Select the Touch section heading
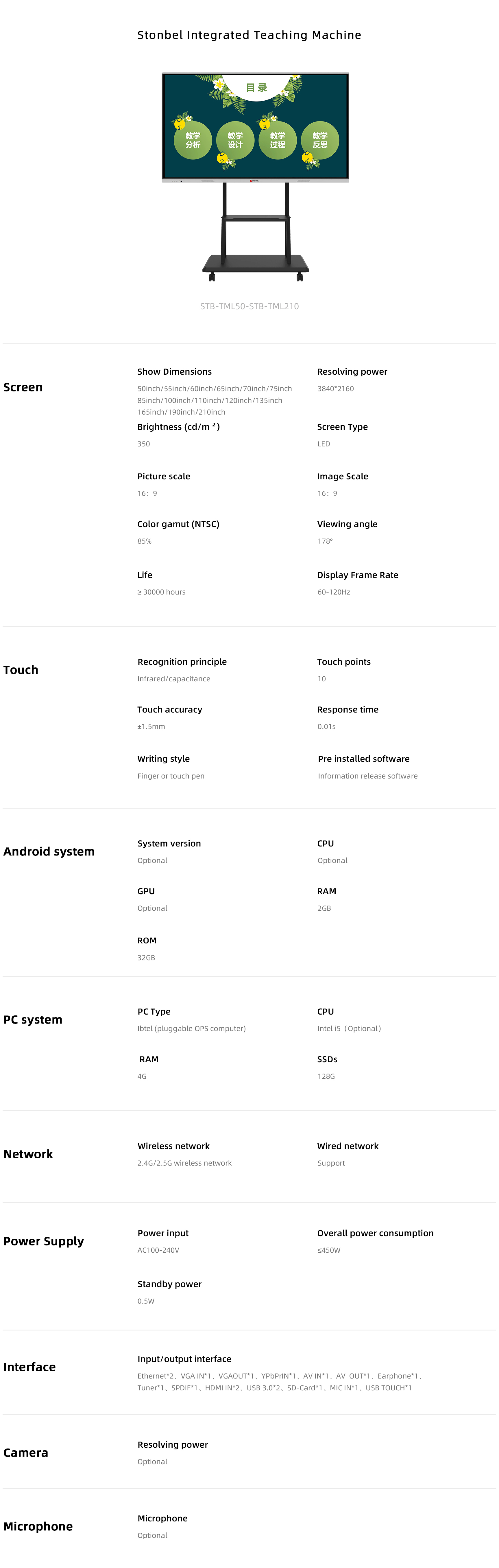This screenshot has width=499, height=1568. tap(21, 669)
